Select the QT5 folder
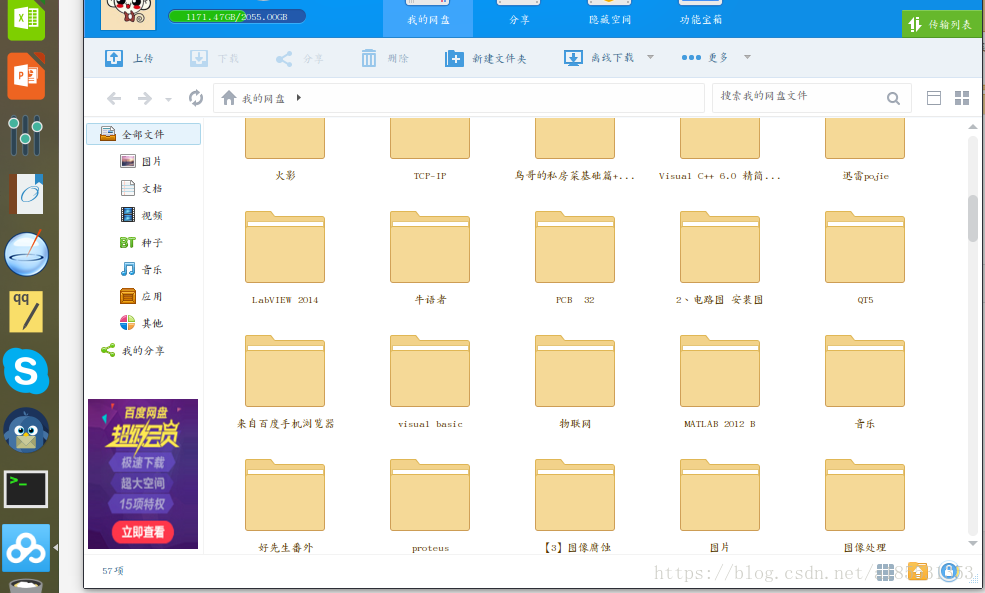Viewport: 985px width, 593px height. 865,248
